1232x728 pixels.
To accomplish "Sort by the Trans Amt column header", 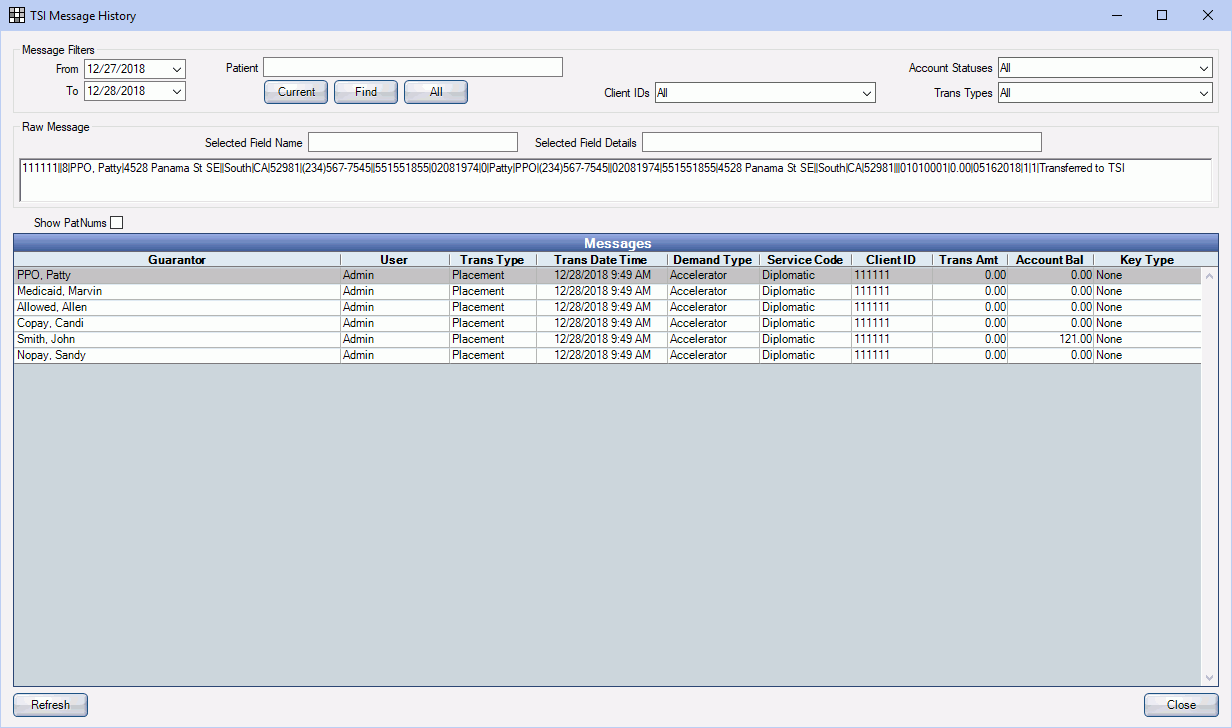I will click(969, 259).
